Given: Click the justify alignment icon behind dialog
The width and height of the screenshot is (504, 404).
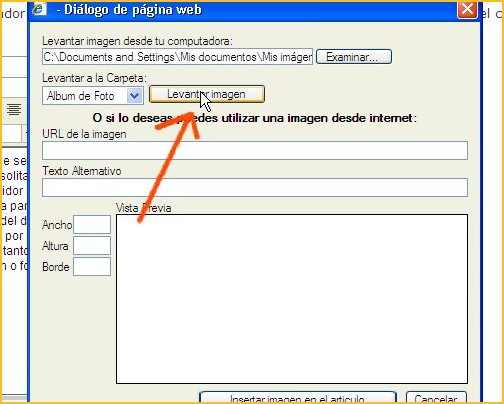Looking at the screenshot, I should (x=14, y=109).
